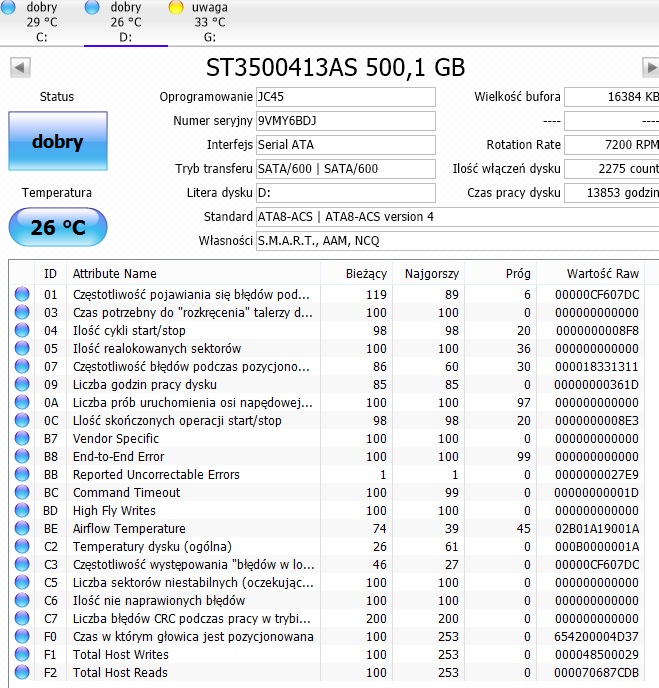This screenshot has height=688, width=659.
Task: Go to previous disk with left arrow
Action: [20, 68]
